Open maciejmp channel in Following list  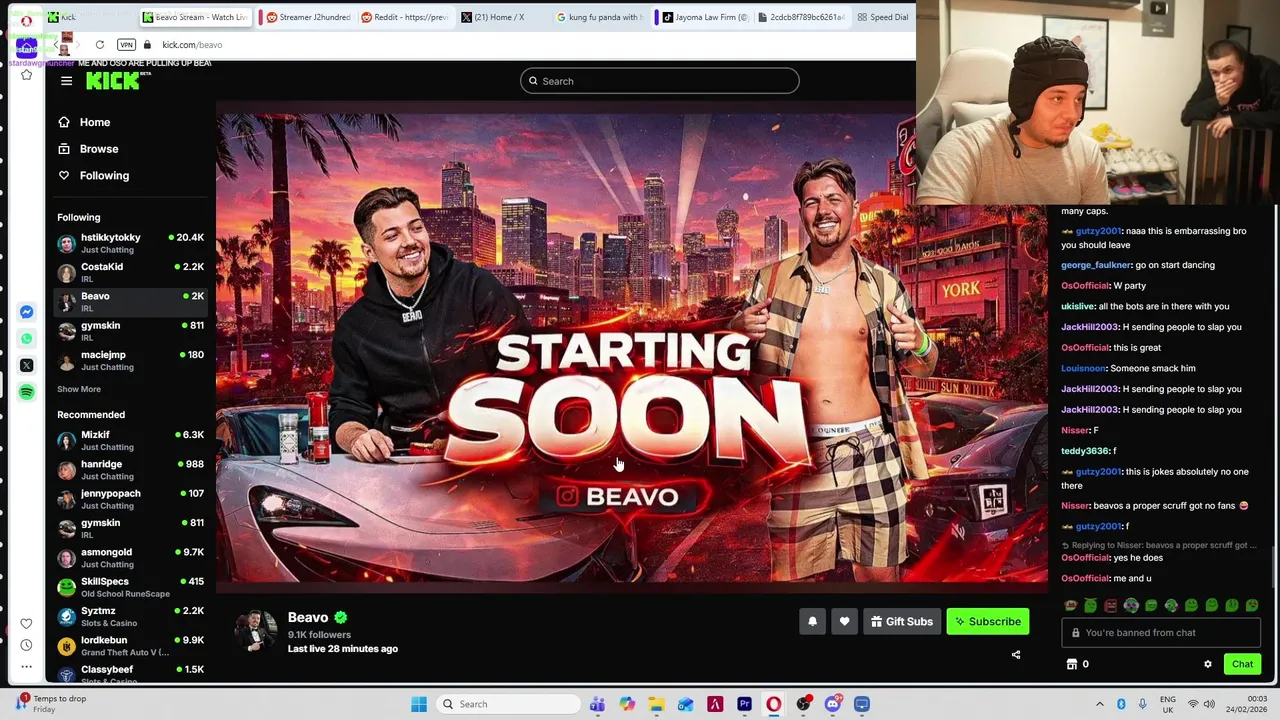pyautogui.click(x=130, y=360)
